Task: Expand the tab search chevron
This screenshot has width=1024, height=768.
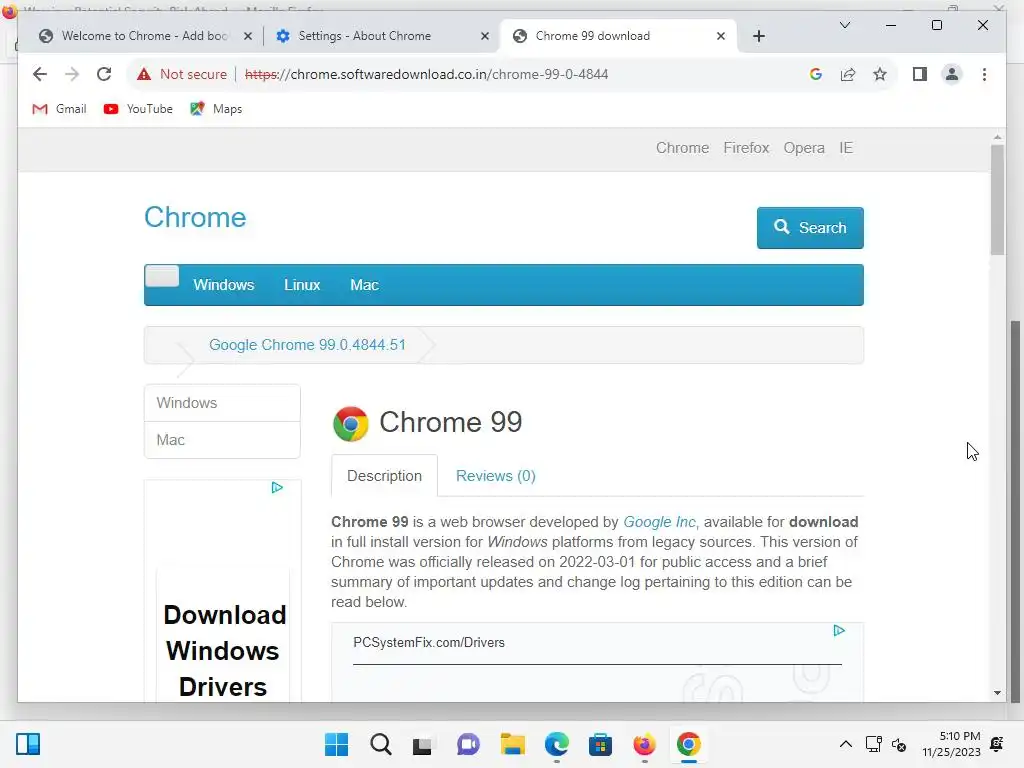Action: pyautogui.click(x=844, y=25)
